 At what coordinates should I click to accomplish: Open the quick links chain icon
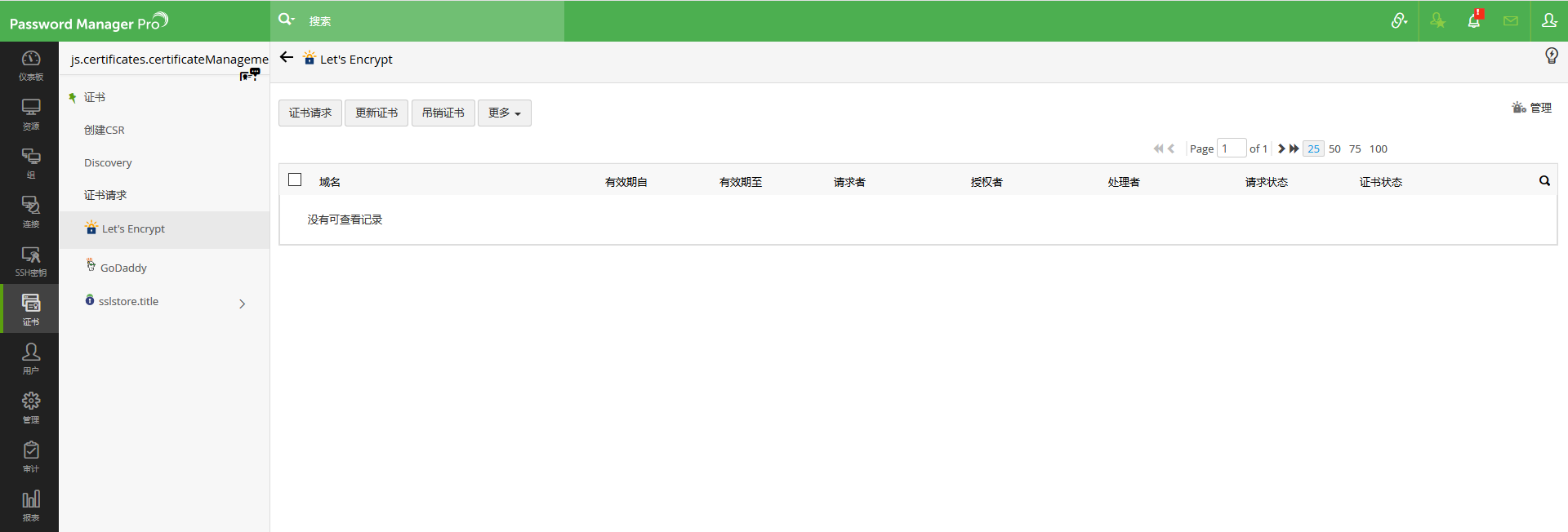click(1399, 20)
